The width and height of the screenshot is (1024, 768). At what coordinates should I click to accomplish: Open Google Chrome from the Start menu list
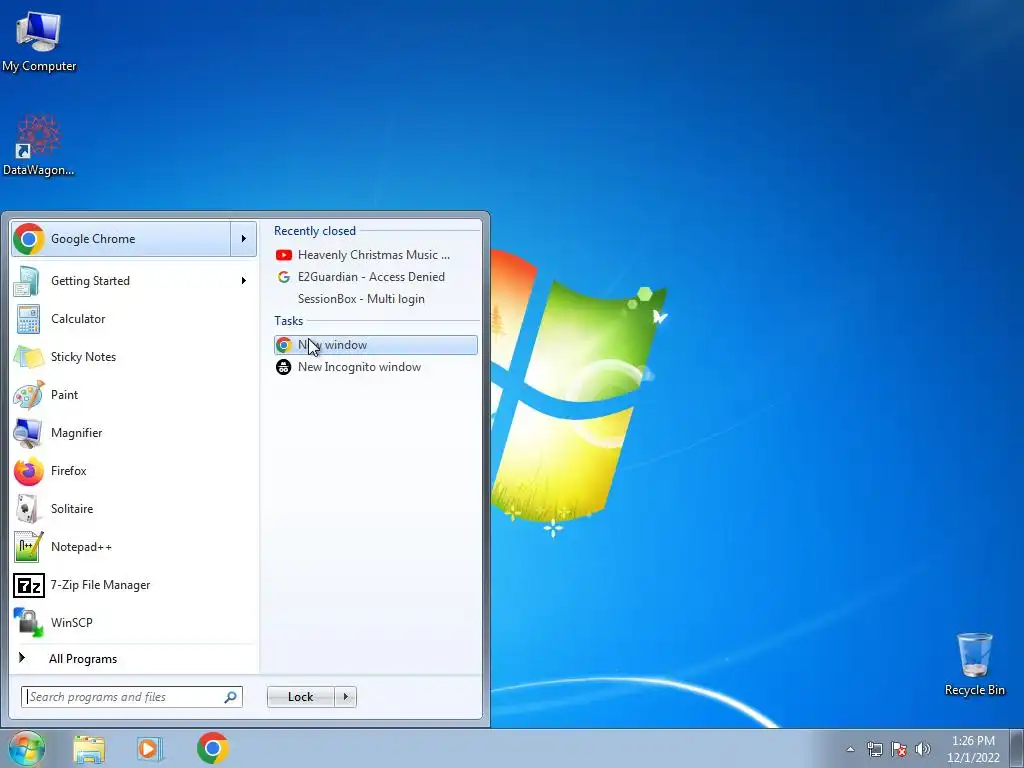(x=121, y=239)
